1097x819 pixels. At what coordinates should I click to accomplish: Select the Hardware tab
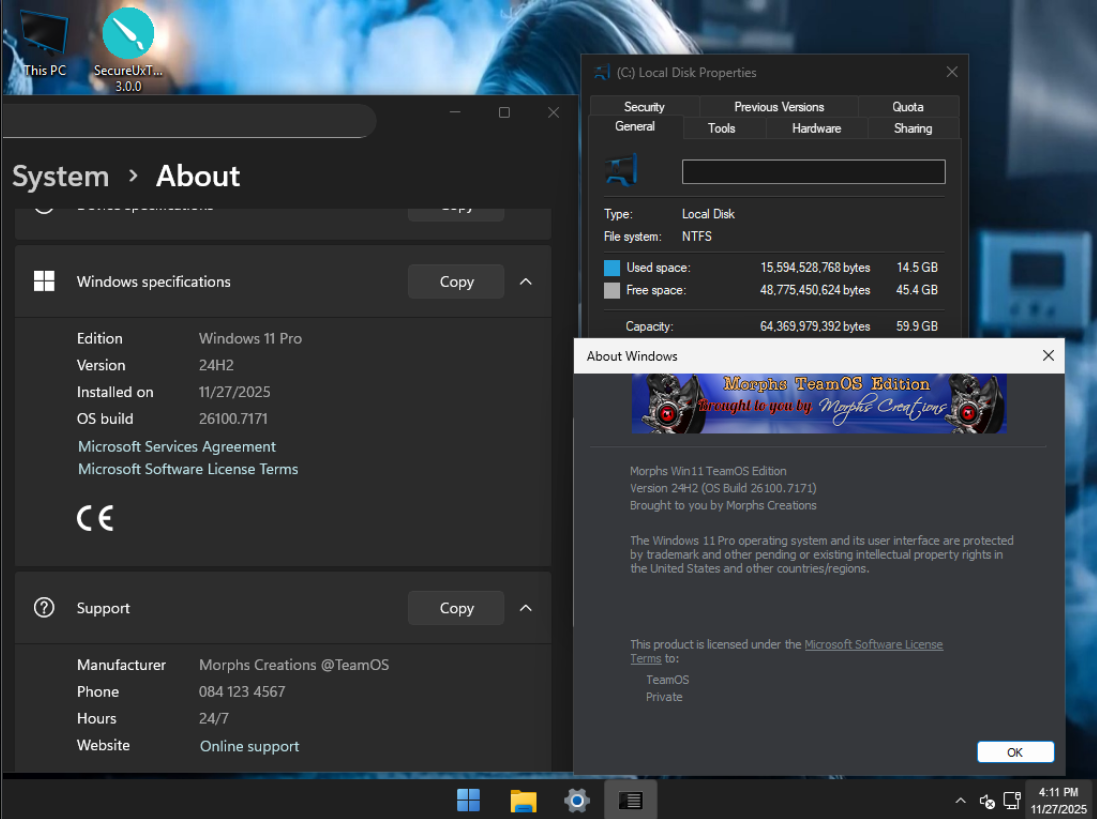click(x=816, y=128)
